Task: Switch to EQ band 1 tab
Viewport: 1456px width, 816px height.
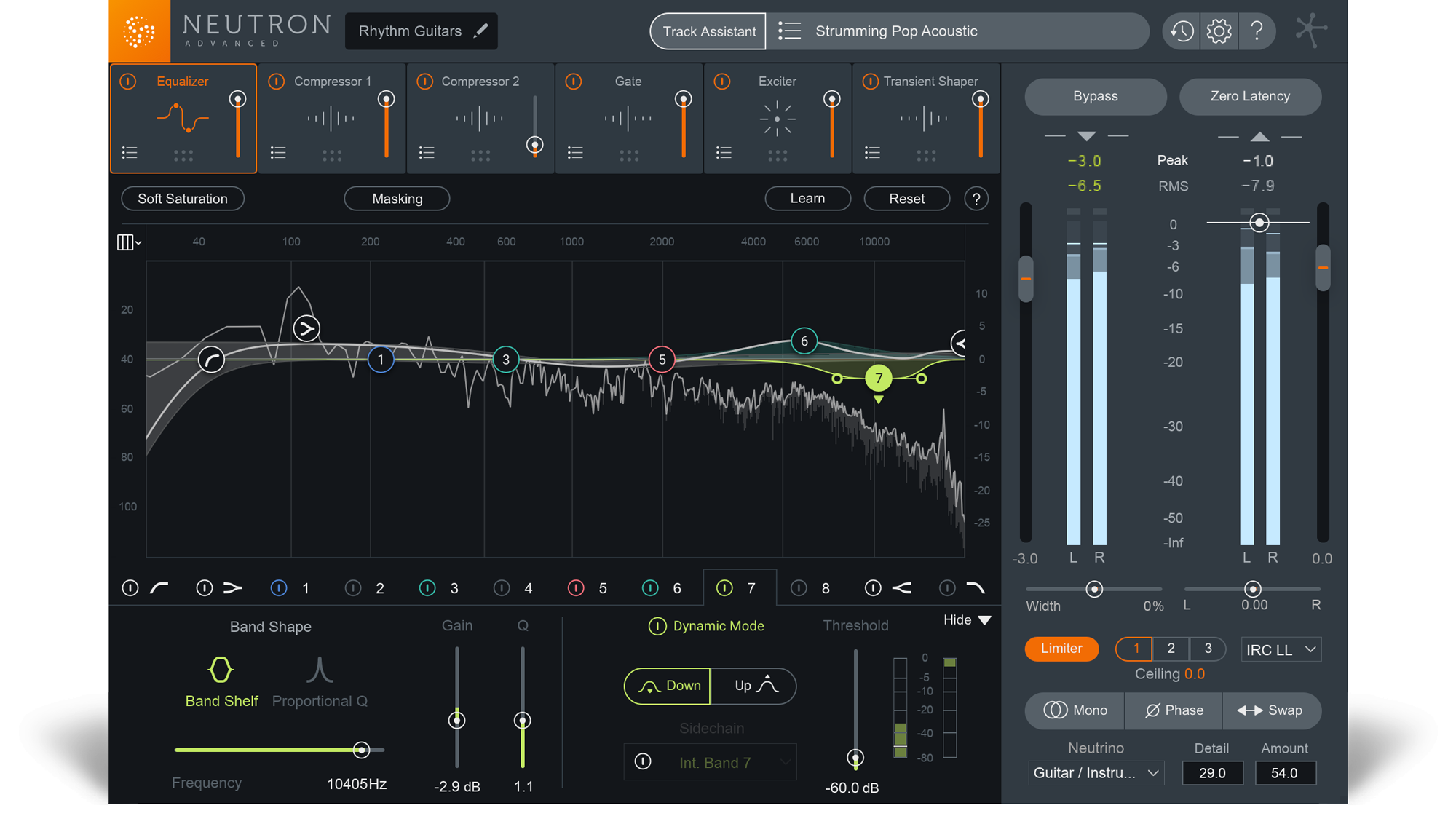Action: point(306,588)
